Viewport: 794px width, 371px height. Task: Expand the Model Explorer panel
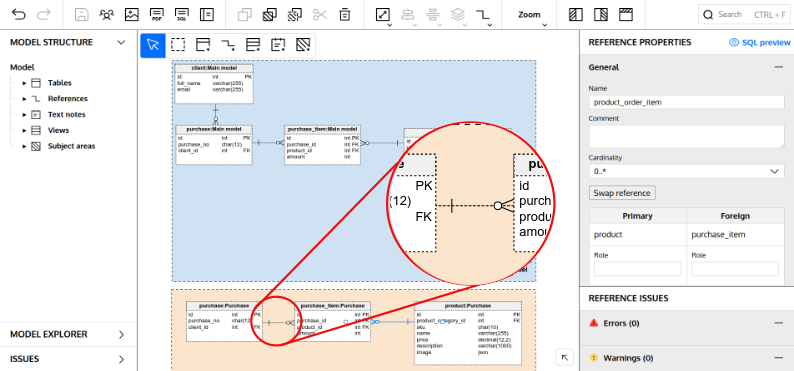click(x=122, y=335)
